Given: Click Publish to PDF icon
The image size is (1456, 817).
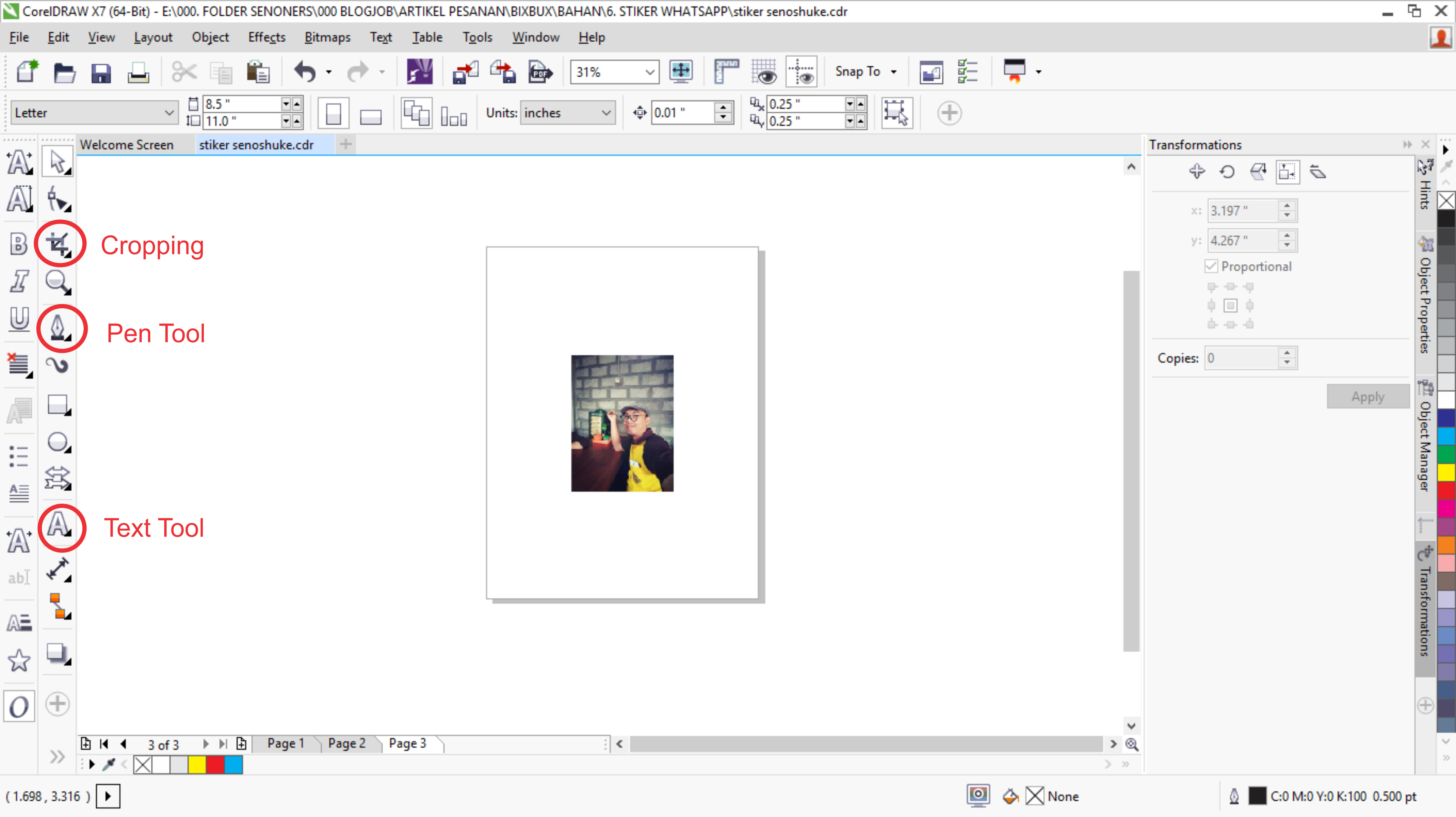Looking at the screenshot, I should click(540, 72).
